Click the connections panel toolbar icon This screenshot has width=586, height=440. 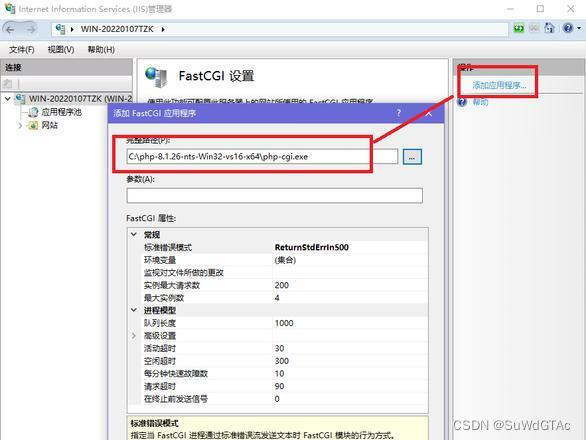7,84
